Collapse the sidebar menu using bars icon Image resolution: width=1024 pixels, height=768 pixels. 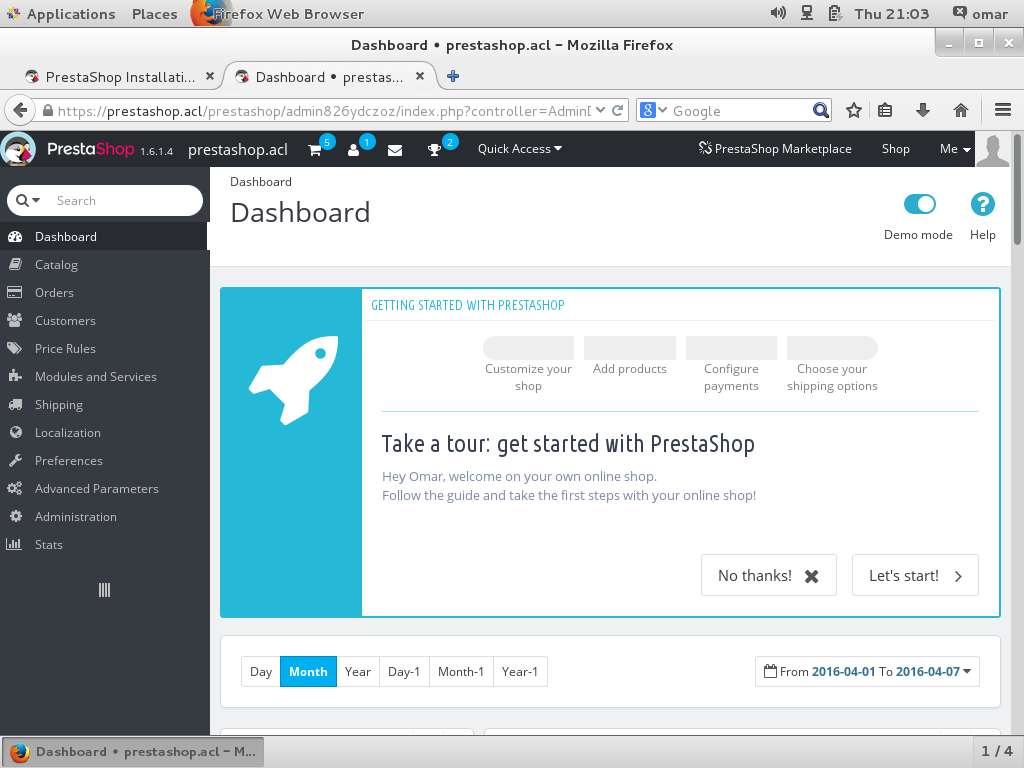point(104,590)
